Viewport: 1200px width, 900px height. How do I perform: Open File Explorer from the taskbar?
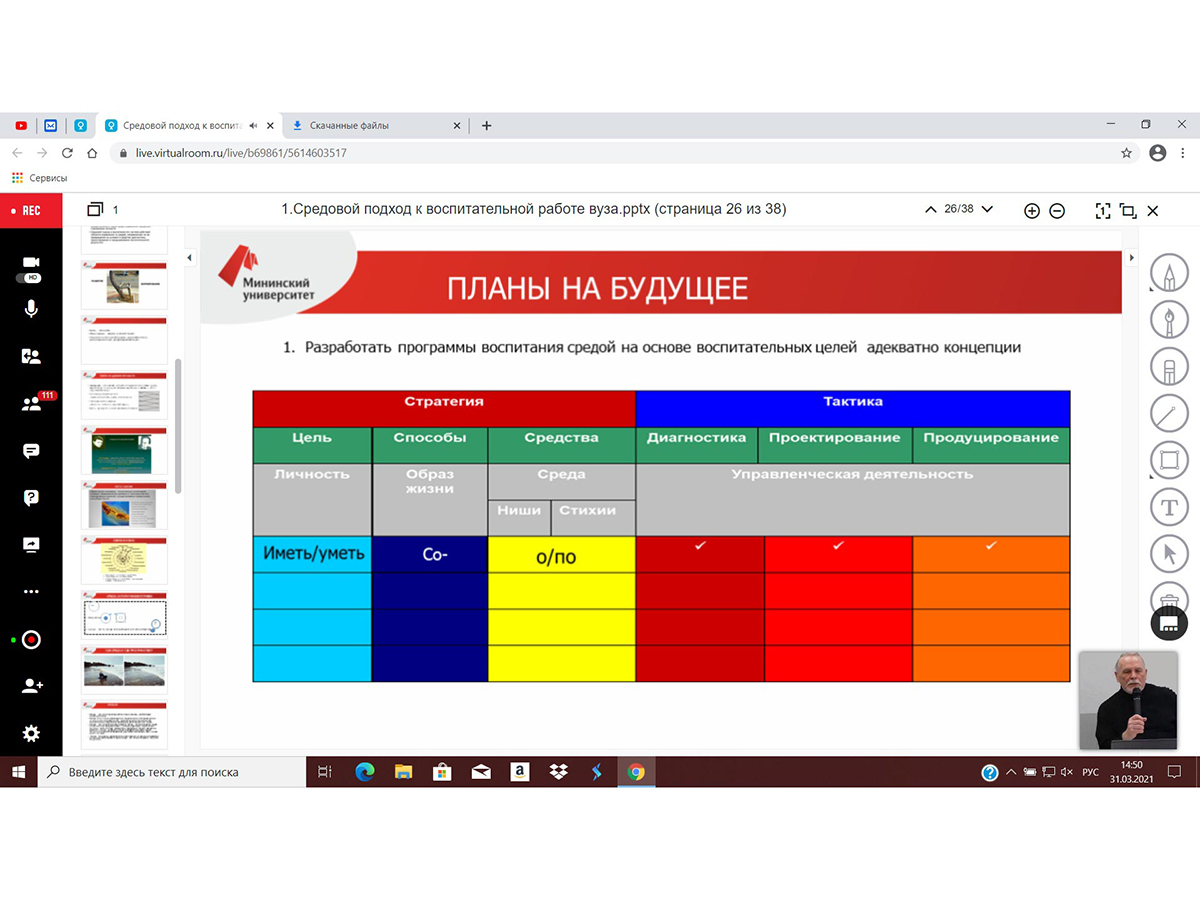(403, 772)
